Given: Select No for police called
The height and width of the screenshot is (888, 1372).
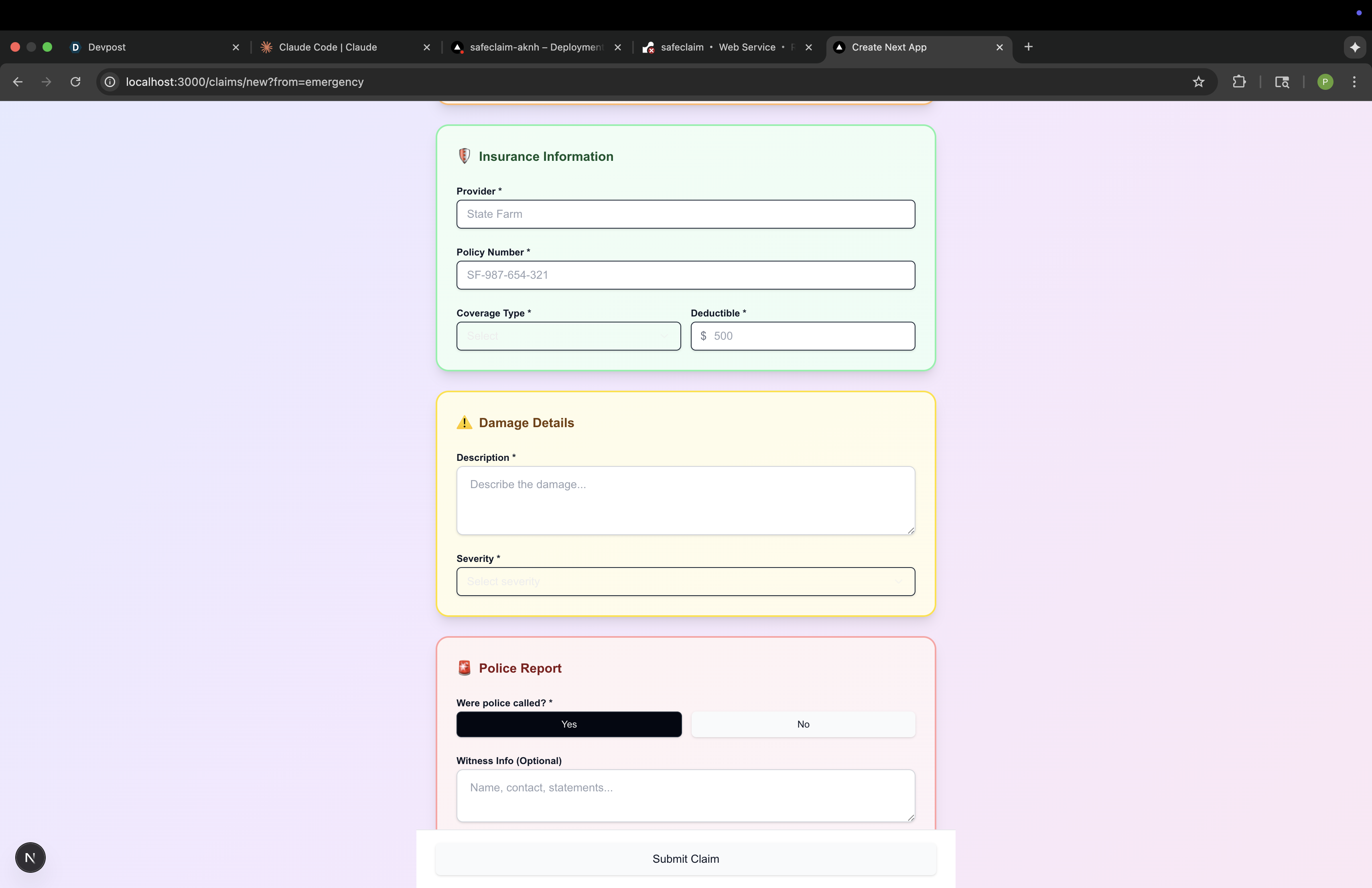Looking at the screenshot, I should coord(803,724).
